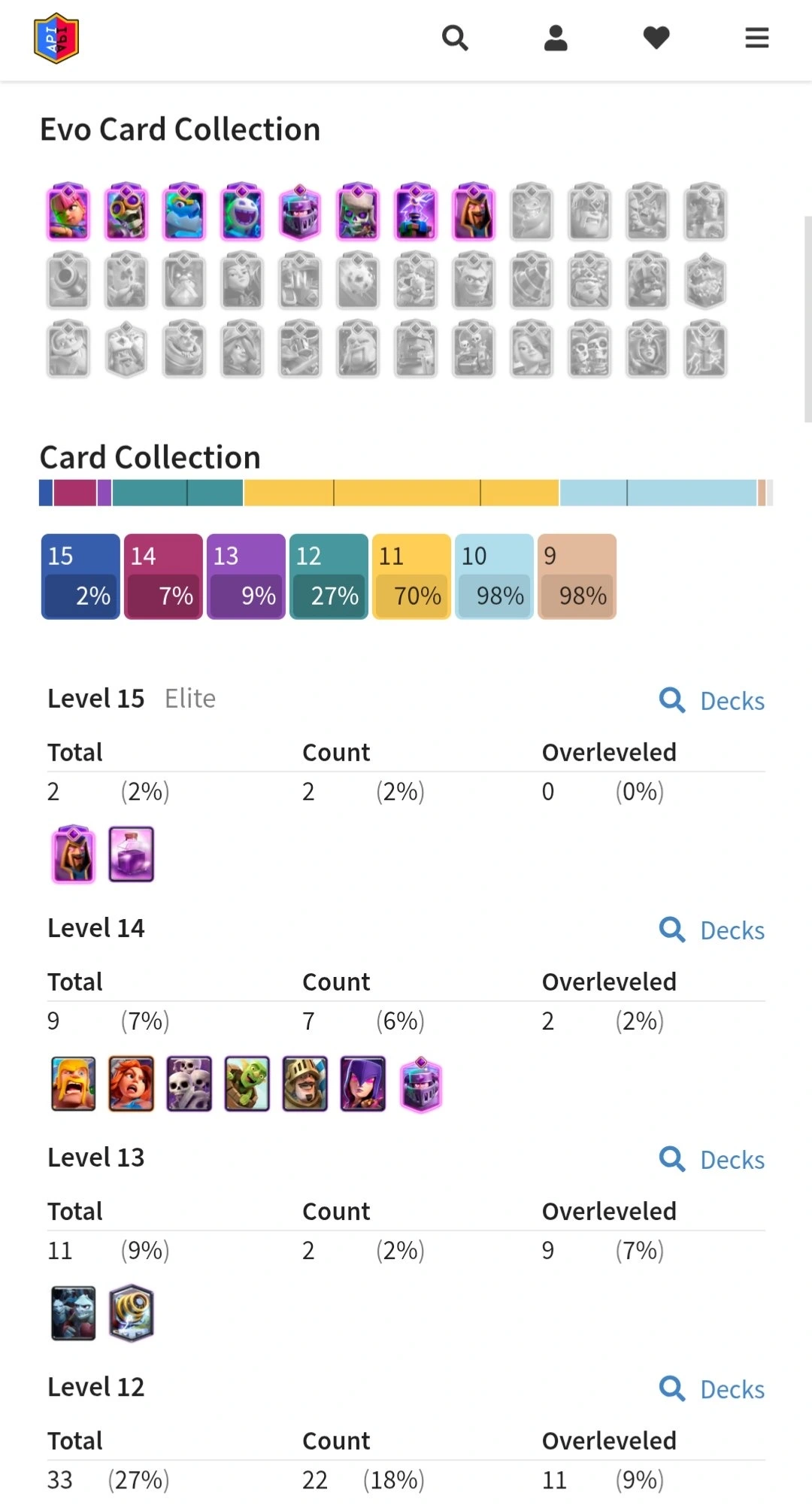Viewport: 812px width, 1505px height.
Task: Select Evo Royal Ghost in Evo Card Collection
Action: pos(242,212)
